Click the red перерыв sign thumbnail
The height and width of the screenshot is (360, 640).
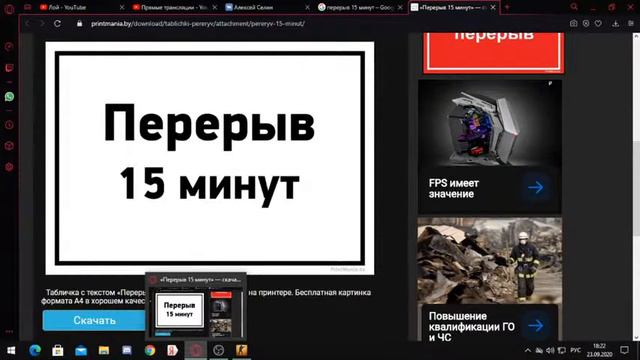click(494, 53)
